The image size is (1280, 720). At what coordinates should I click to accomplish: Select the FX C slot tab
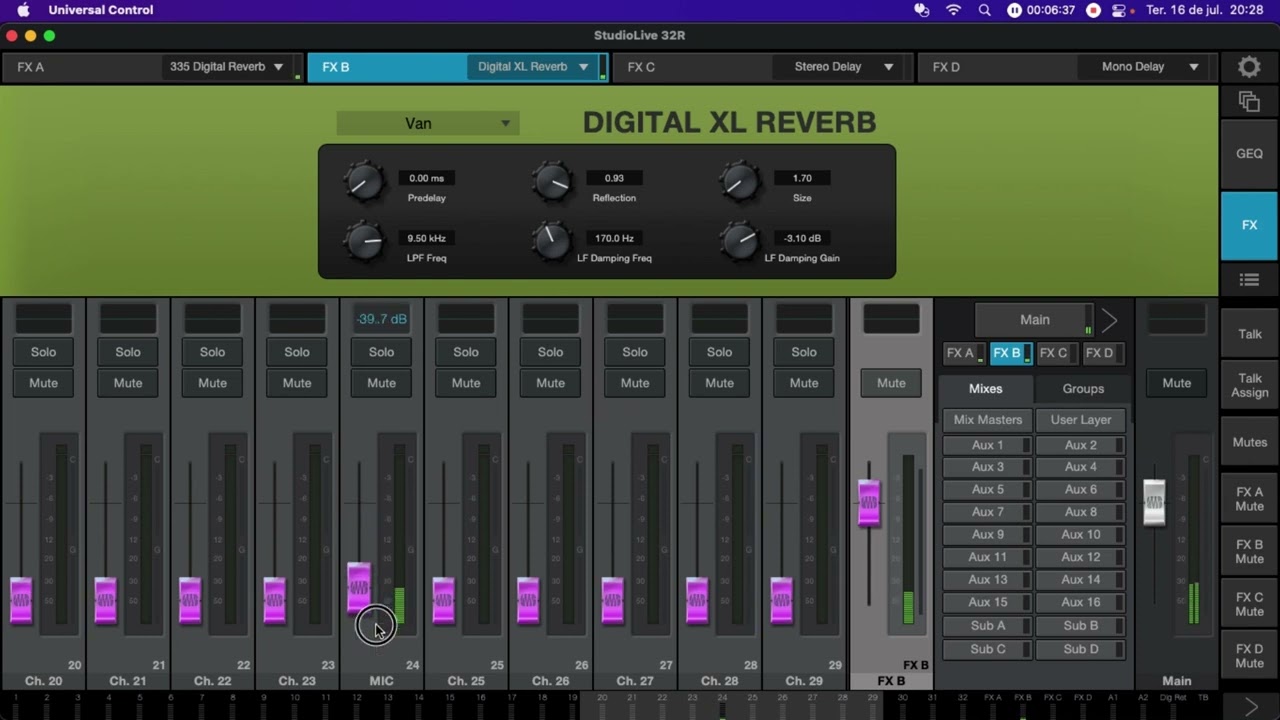(x=690, y=67)
